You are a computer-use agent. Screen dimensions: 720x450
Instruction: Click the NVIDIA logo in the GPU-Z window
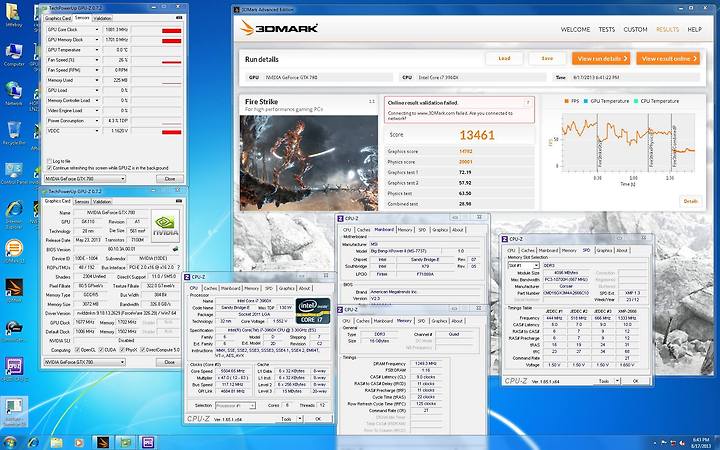pos(165,226)
